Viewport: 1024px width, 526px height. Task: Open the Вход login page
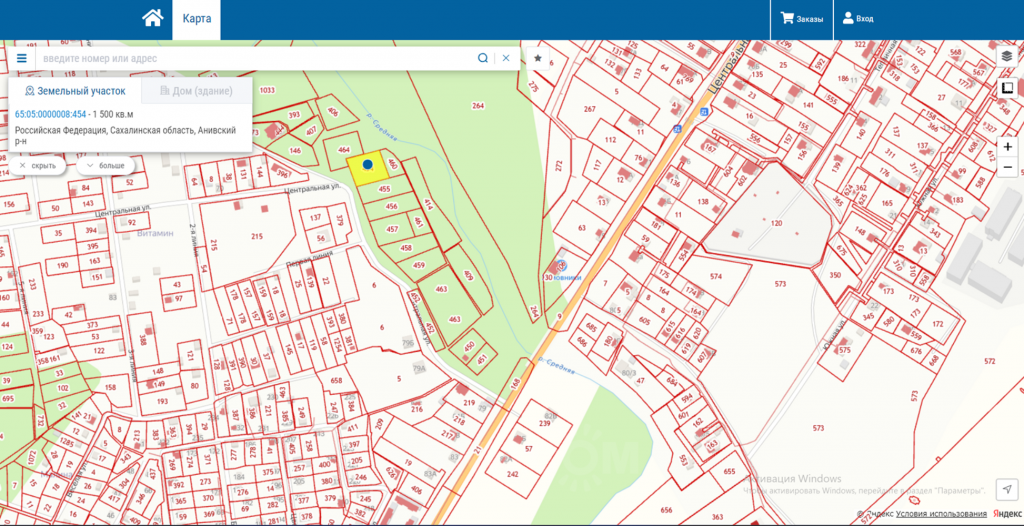(858, 19)
